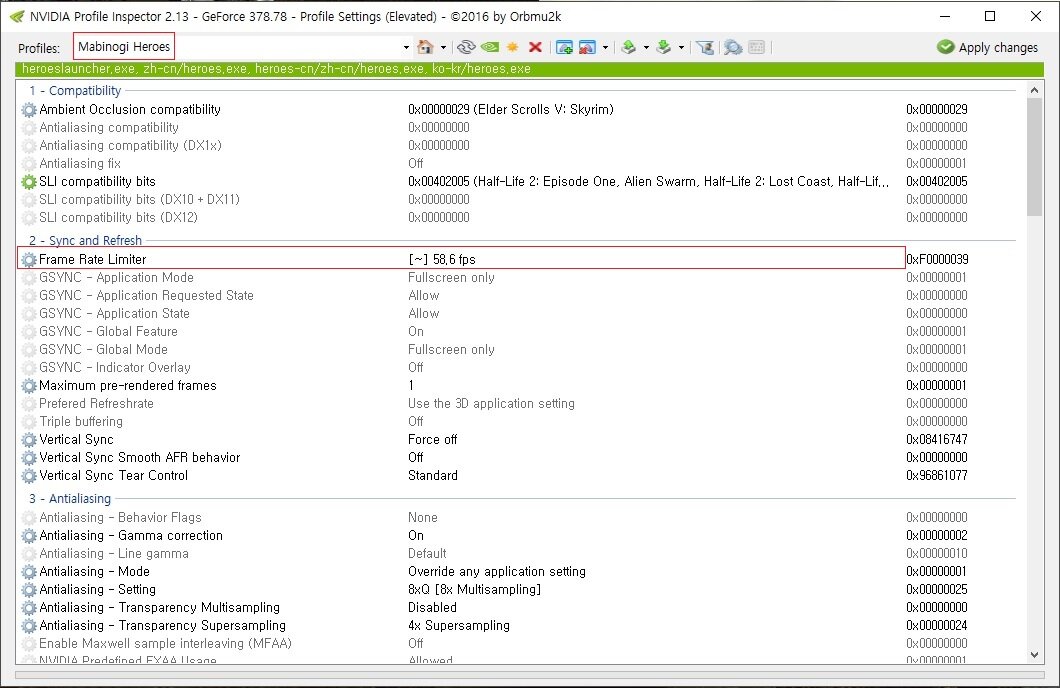This screenshot has width=1060, height=688.
Task: Click gear icon for Antialiasing - Transparency Multisampling
Action: tap(28, 608)
